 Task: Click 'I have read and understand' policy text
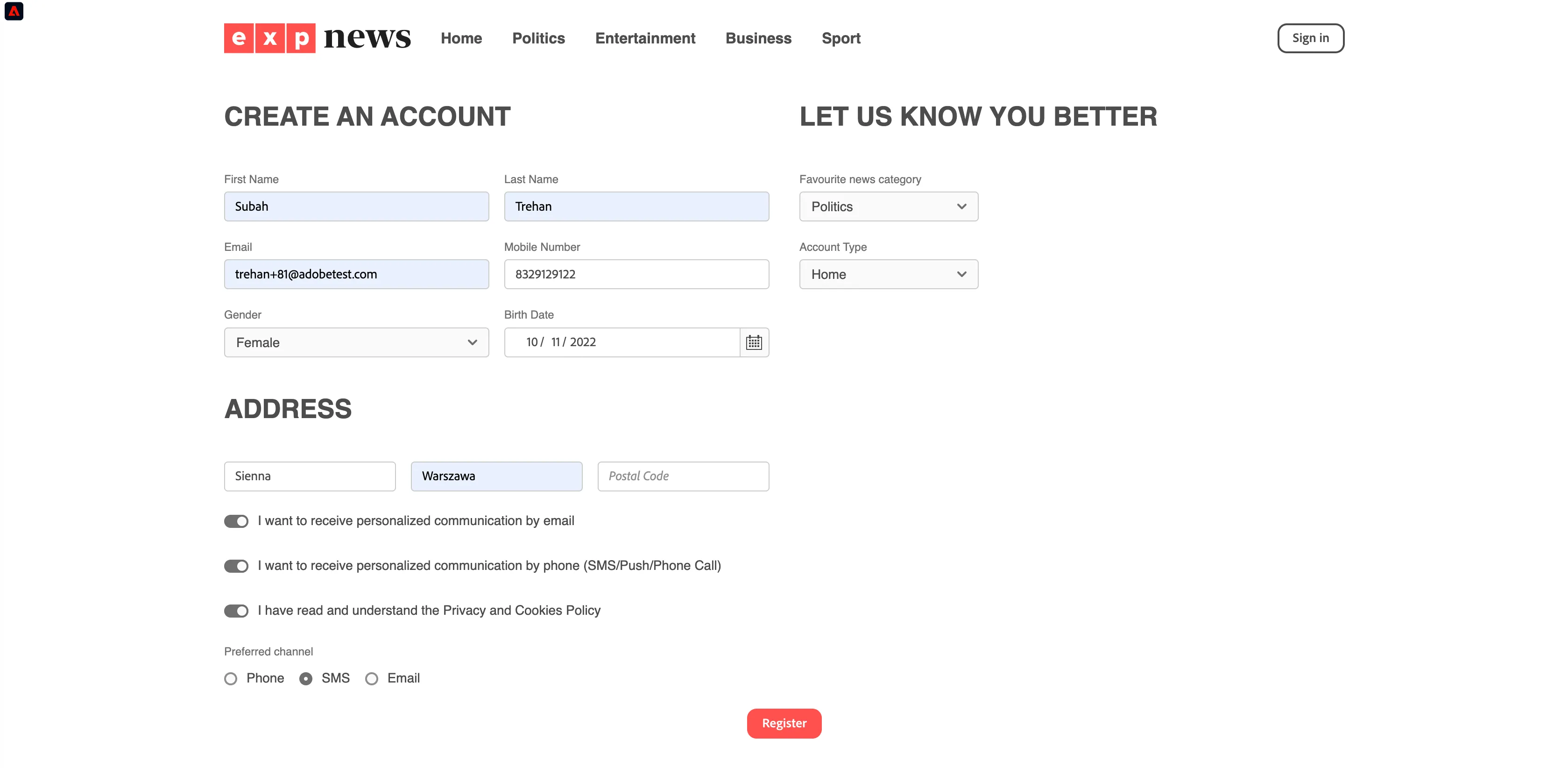(429, 610)
